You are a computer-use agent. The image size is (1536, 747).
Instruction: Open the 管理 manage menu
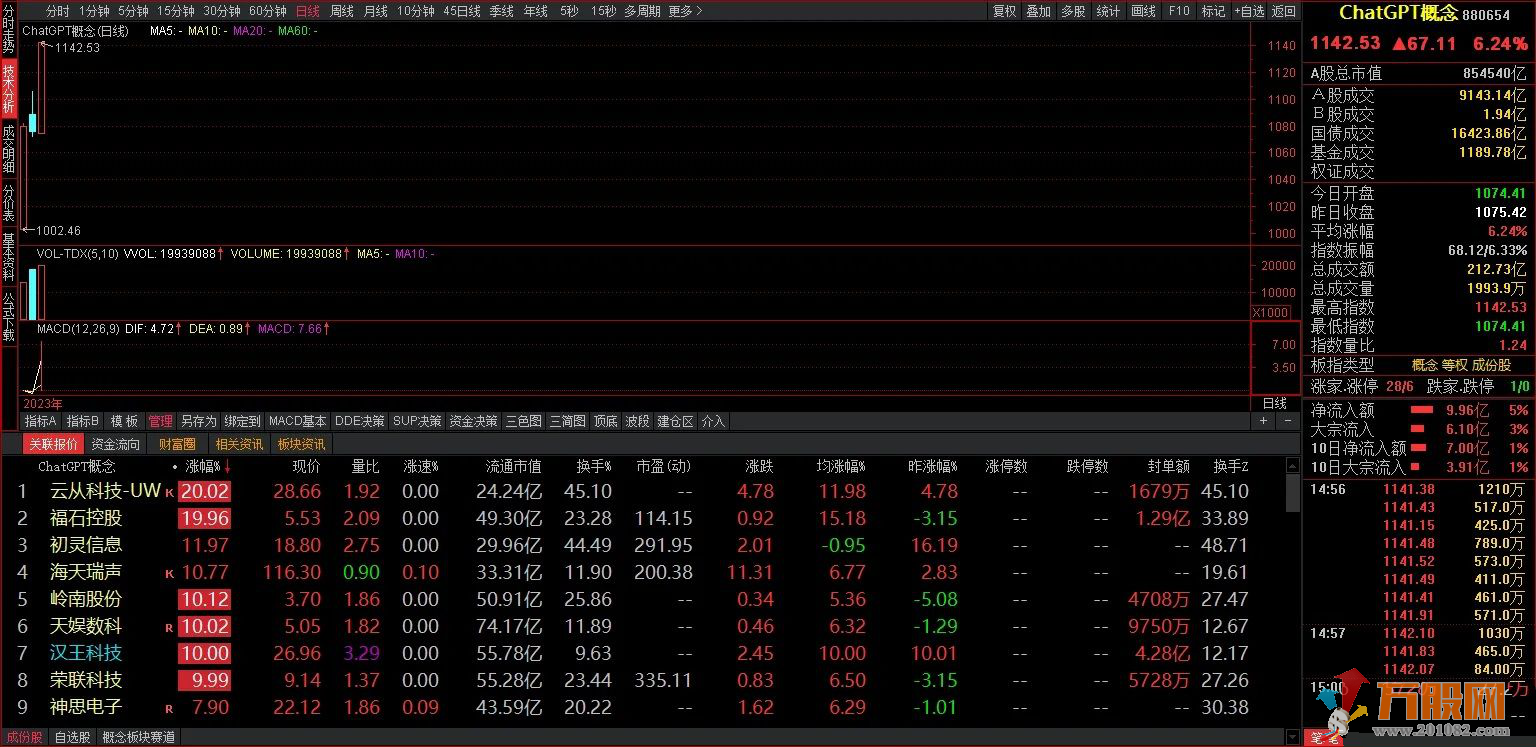tap(160, 421)
